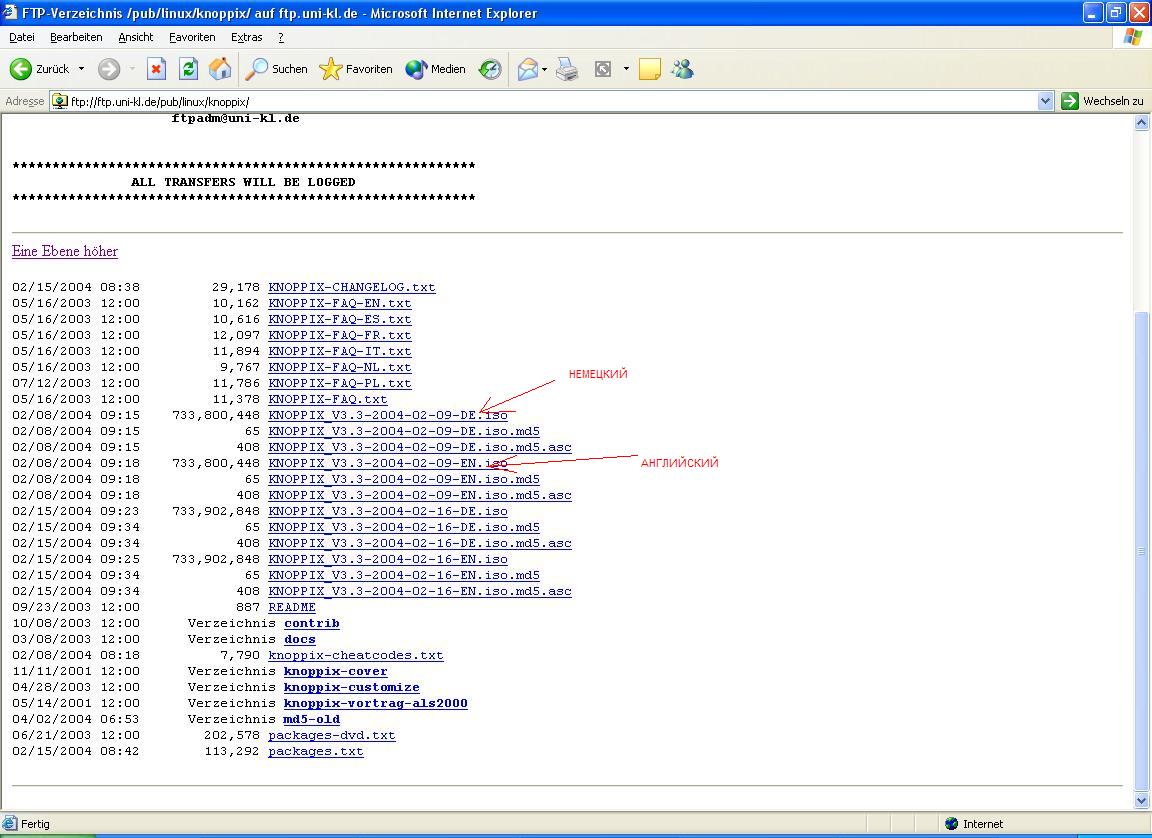The width and height of the screenshot is (1152, 838).
Task: Open the md5-old directory
Action: click(x=312, y=720)
